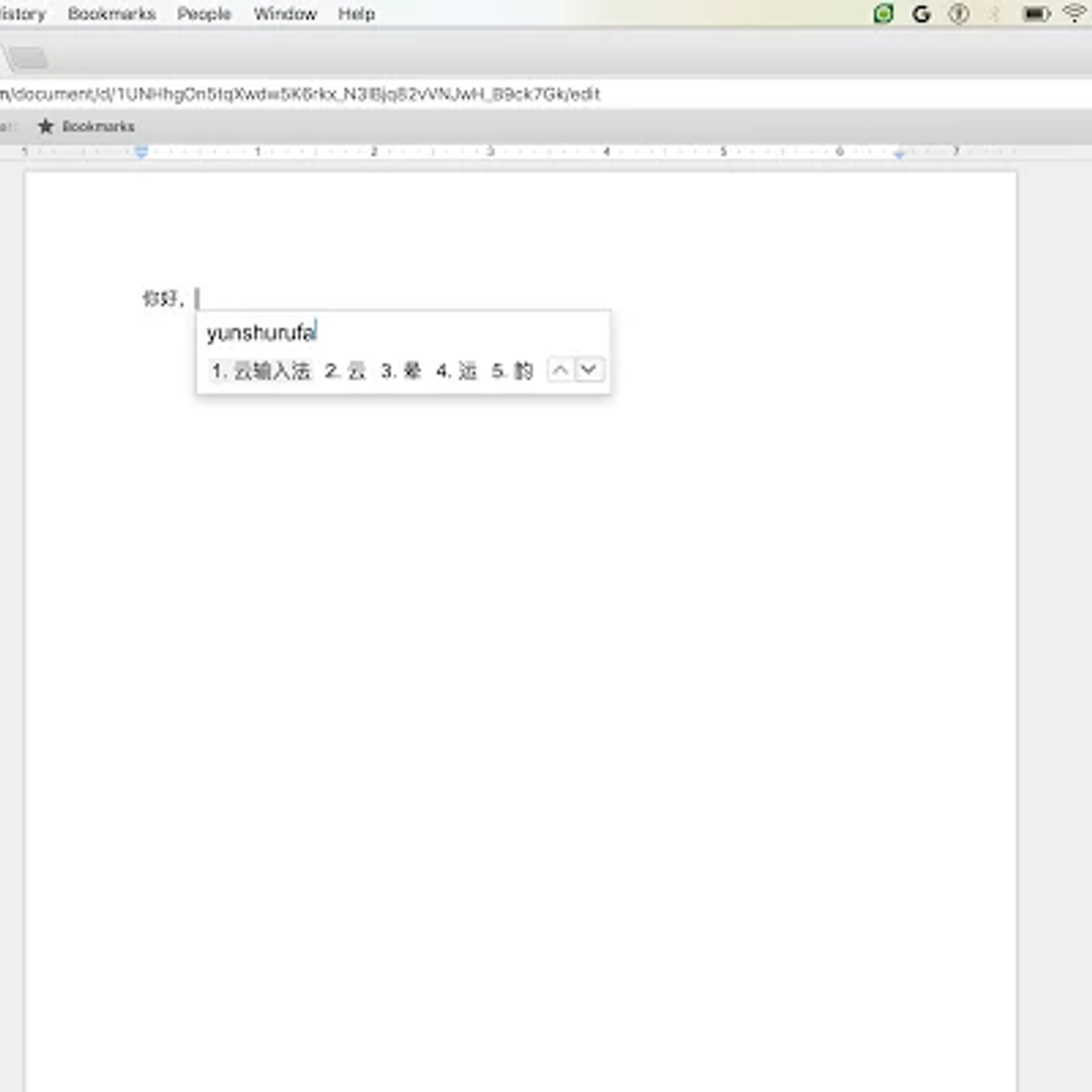Select candidate 5 韵
The width and height of the screenshot is (1092, 1092).
(511, 370)
